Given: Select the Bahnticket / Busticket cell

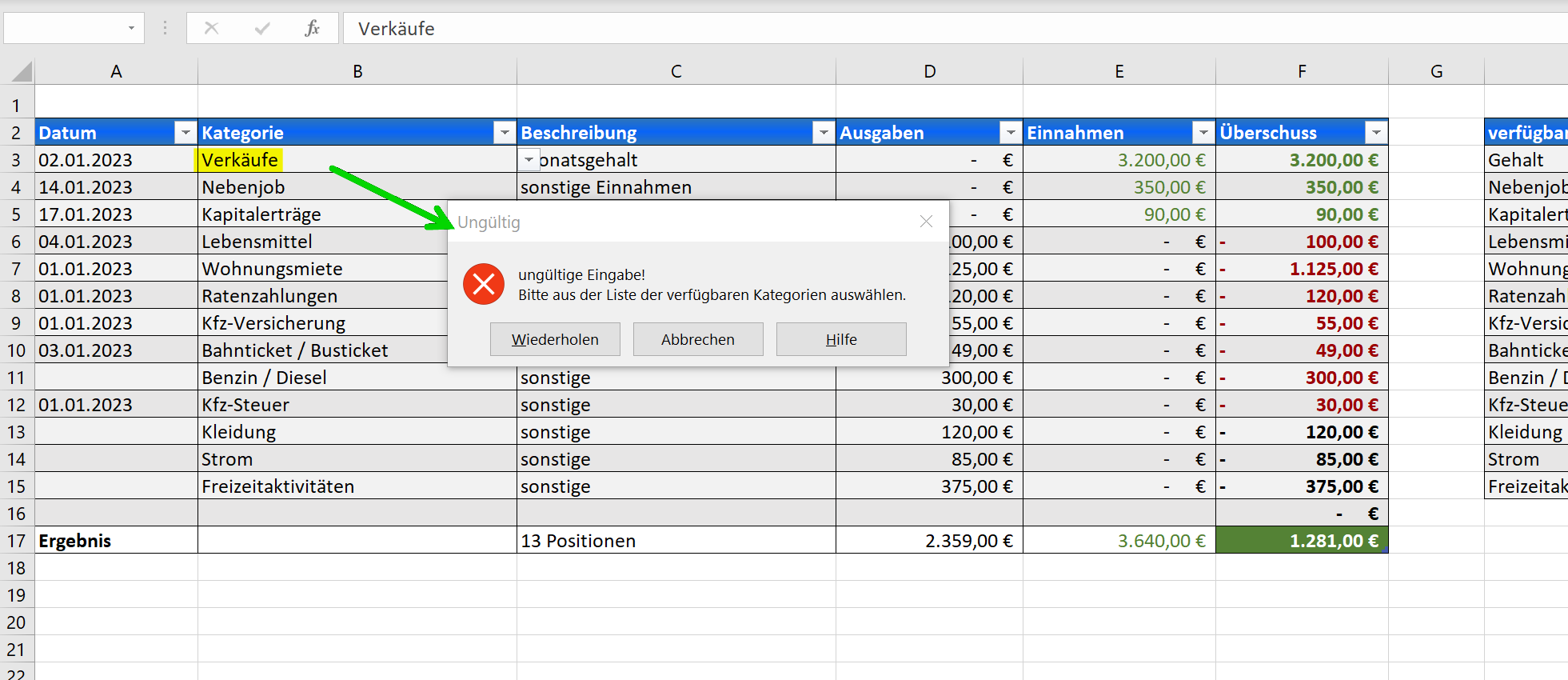Looking at the screenshot, I should pos(322,350).
